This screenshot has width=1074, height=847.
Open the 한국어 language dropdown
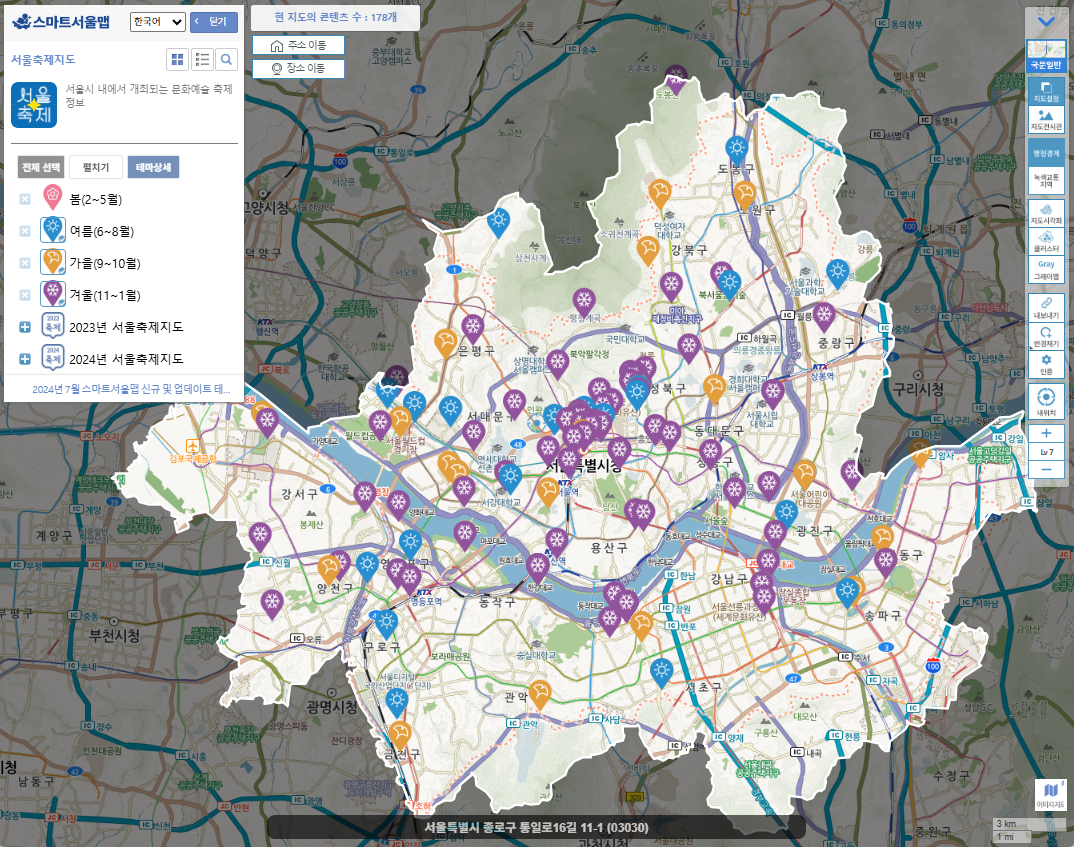[158, 22]
